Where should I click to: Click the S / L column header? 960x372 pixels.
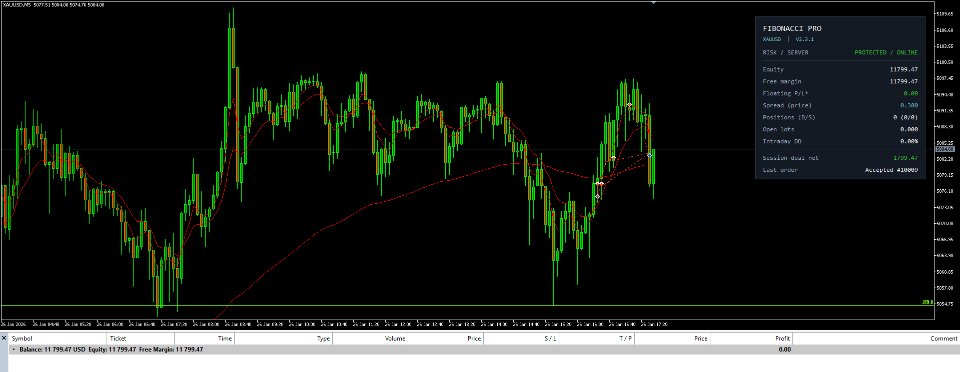(550, 338)
